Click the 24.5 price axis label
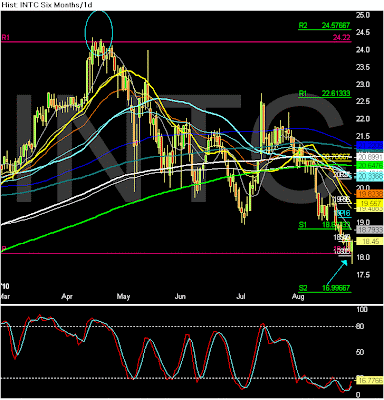Image resolution: width=384 pixels, height=400 pixels. point(363,33)
